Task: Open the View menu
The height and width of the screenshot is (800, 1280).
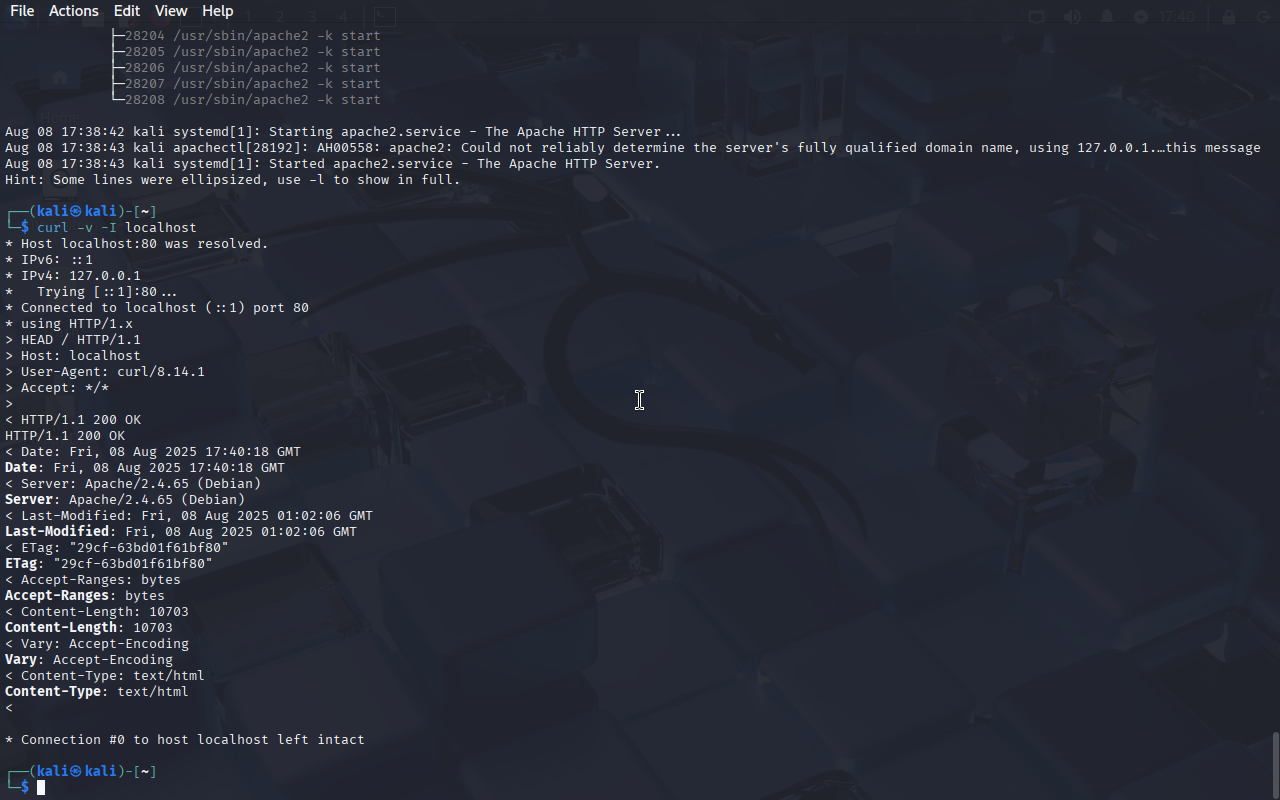Action: pyautogui.click(x=171, y=11)
